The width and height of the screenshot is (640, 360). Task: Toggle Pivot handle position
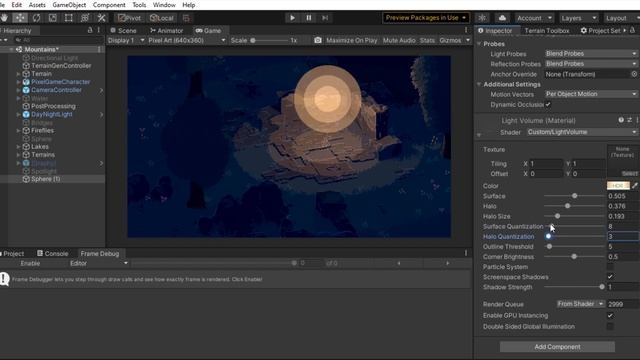pyautogui.click(x=129, y=18)
